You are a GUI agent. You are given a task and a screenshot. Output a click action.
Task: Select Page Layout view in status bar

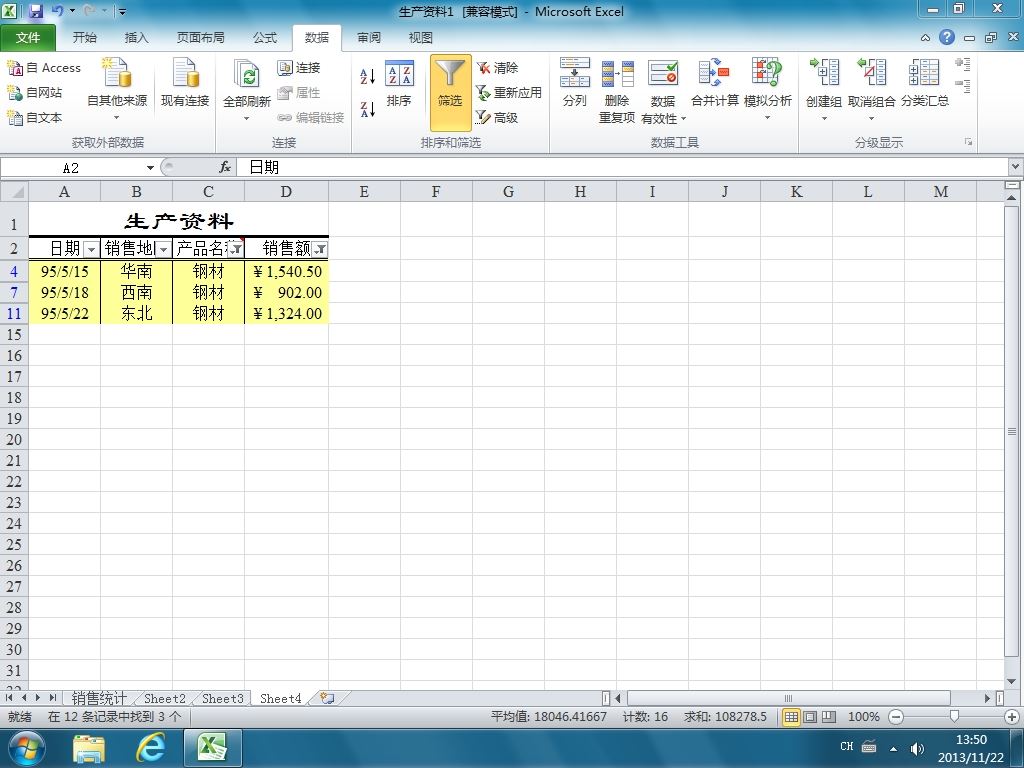pyautogui.click(x=810, y=717)
